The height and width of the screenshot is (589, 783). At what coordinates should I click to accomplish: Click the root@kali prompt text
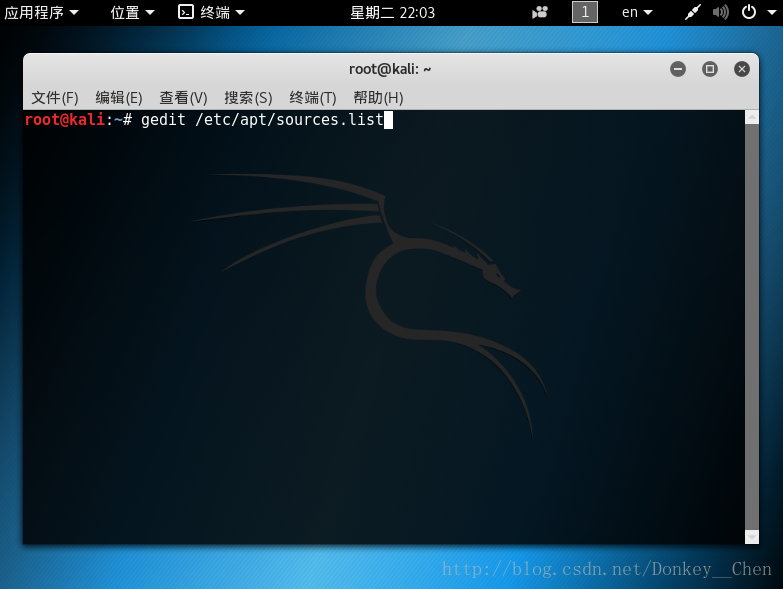65,120
